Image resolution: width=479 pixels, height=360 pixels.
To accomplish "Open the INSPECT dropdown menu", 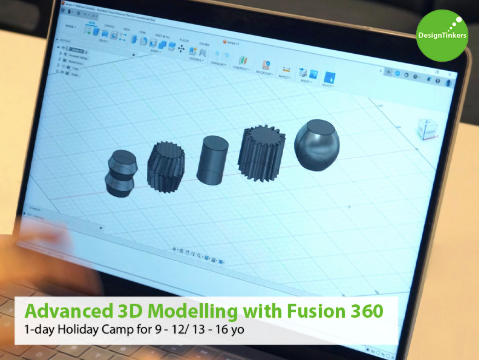I will click(x=284, y=77).
